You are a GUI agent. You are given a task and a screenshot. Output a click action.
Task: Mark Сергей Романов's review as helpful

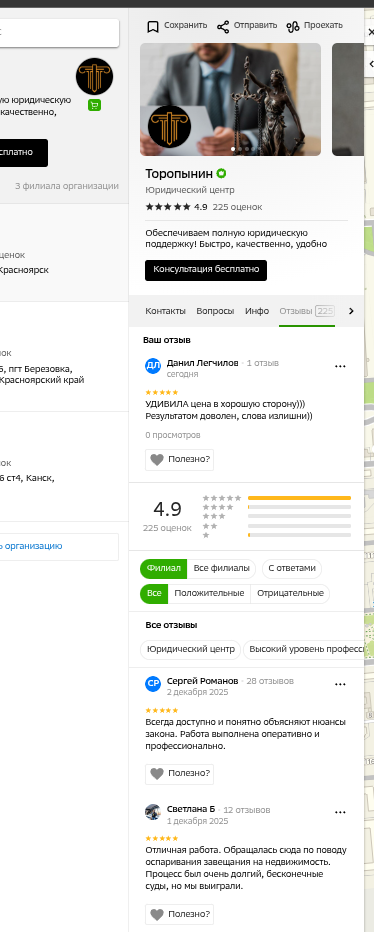point(180,774)
